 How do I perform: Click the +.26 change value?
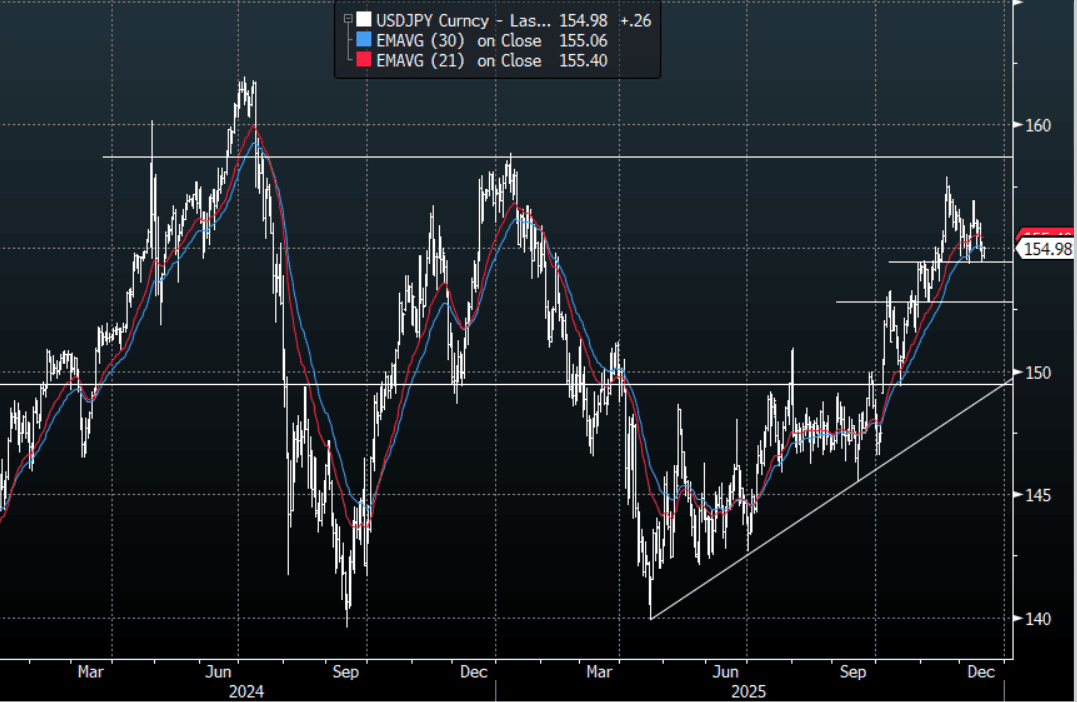[x=636, y=20]
